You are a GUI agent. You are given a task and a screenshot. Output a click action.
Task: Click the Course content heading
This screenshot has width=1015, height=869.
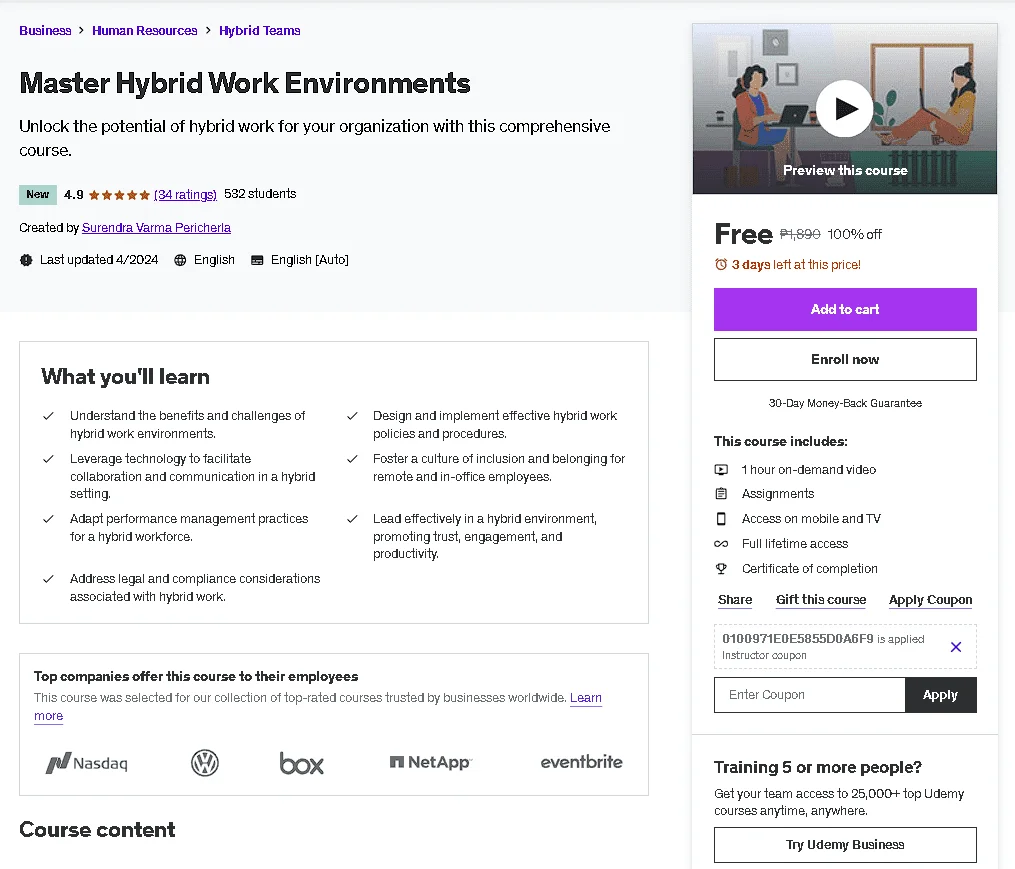tap(97, 830)
